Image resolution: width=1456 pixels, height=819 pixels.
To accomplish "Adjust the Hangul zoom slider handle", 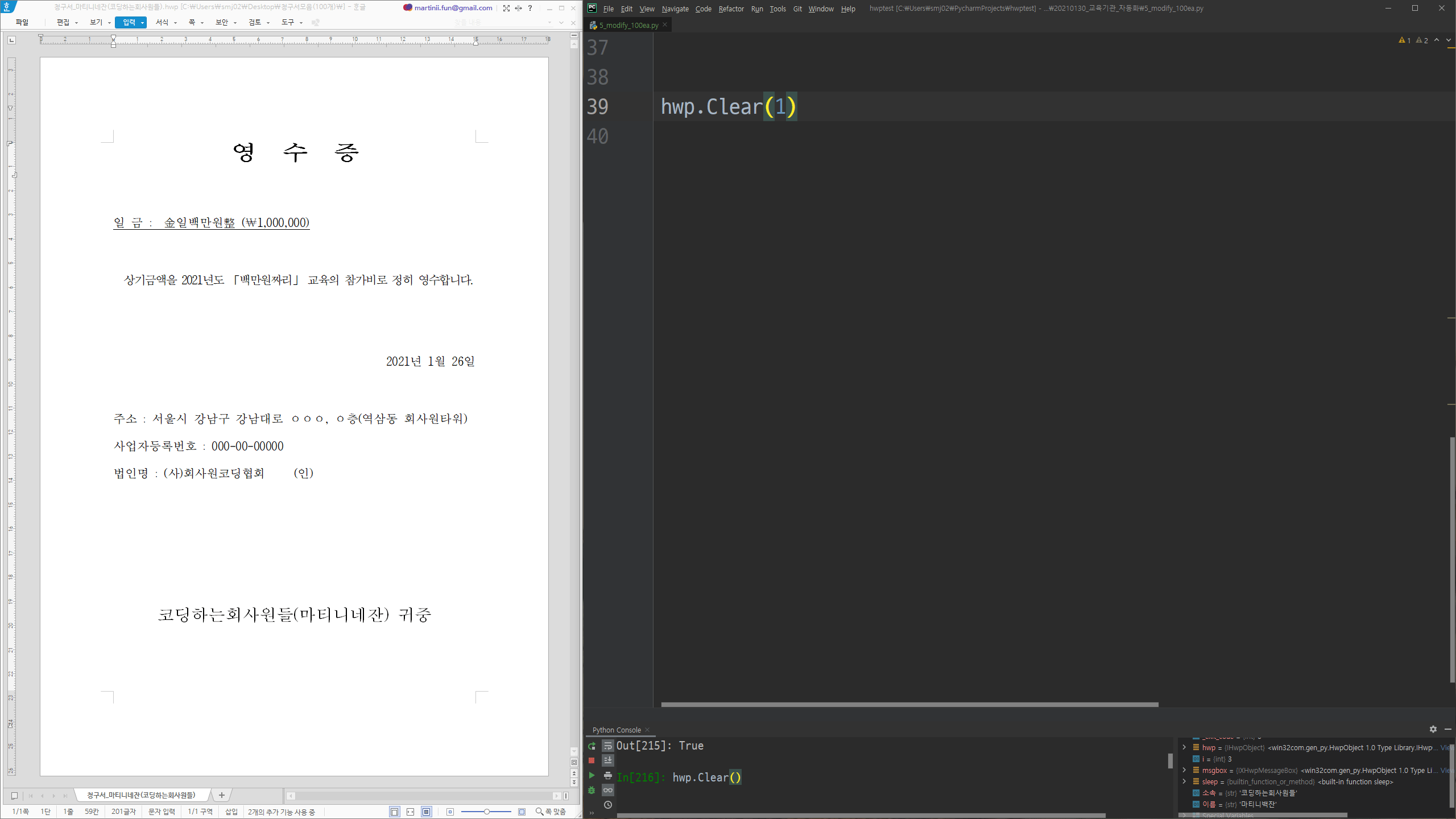I will [x=487, y=812].
